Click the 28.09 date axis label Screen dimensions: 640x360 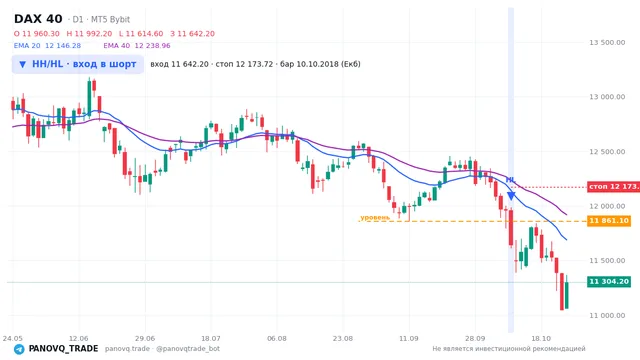475,338
